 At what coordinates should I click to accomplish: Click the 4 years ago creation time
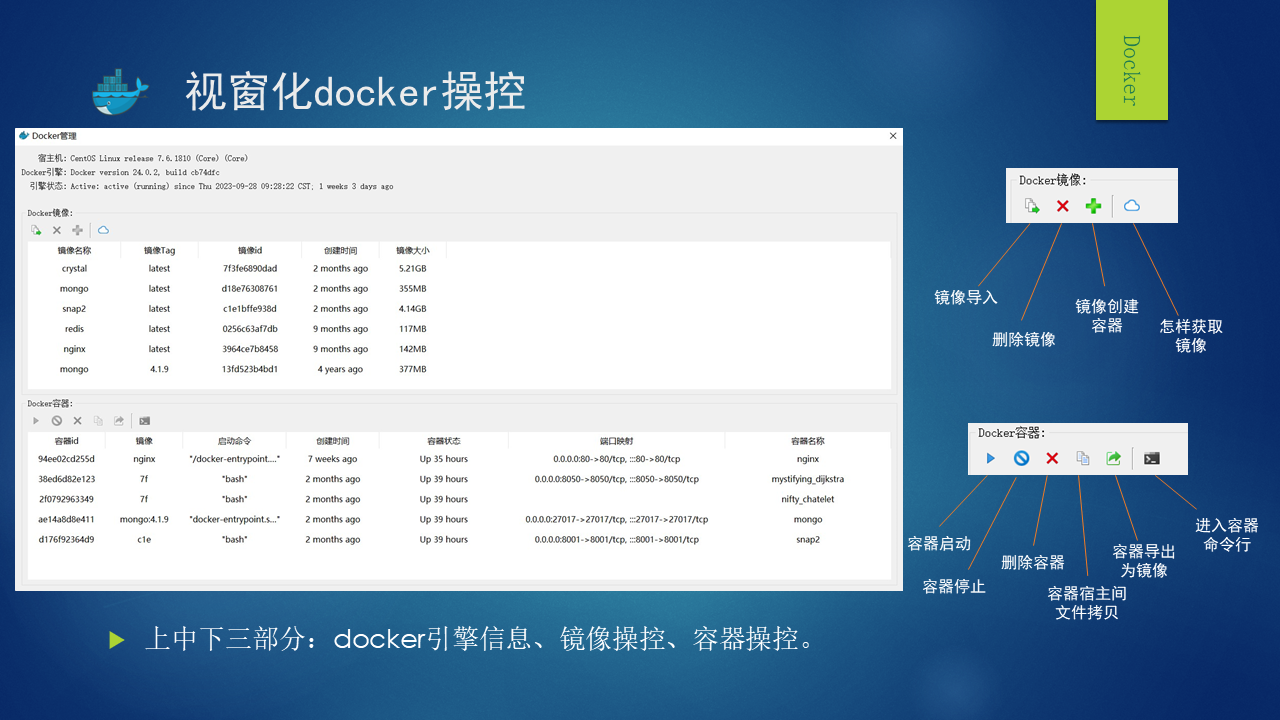[x=340, y=369]
